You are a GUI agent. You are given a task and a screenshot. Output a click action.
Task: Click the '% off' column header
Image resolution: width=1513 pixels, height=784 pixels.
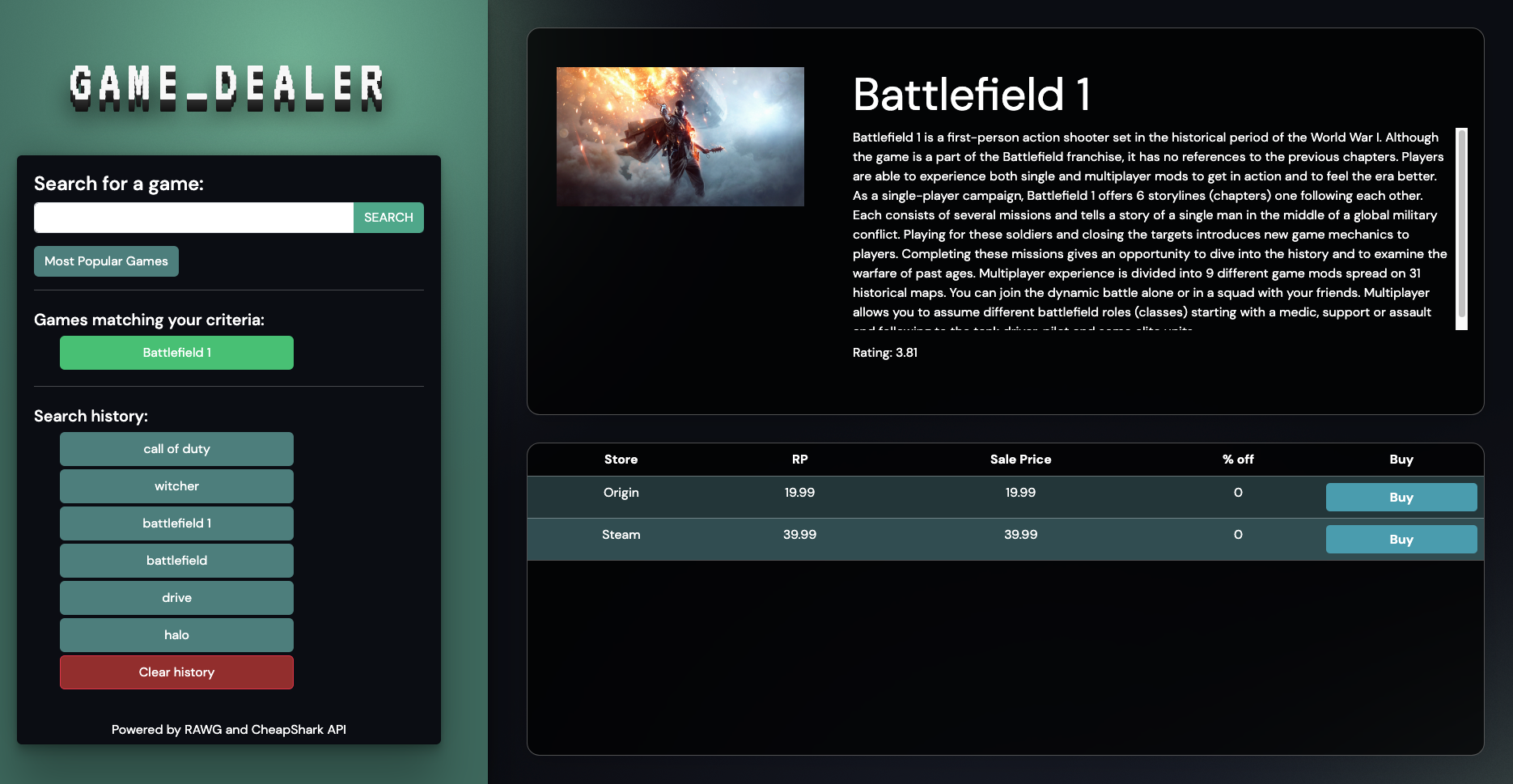[1238, 460]
